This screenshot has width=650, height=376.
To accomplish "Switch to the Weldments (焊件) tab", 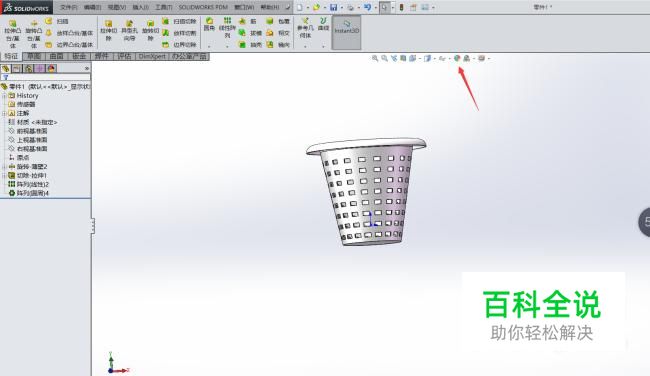I will click(x=102, y=56).
